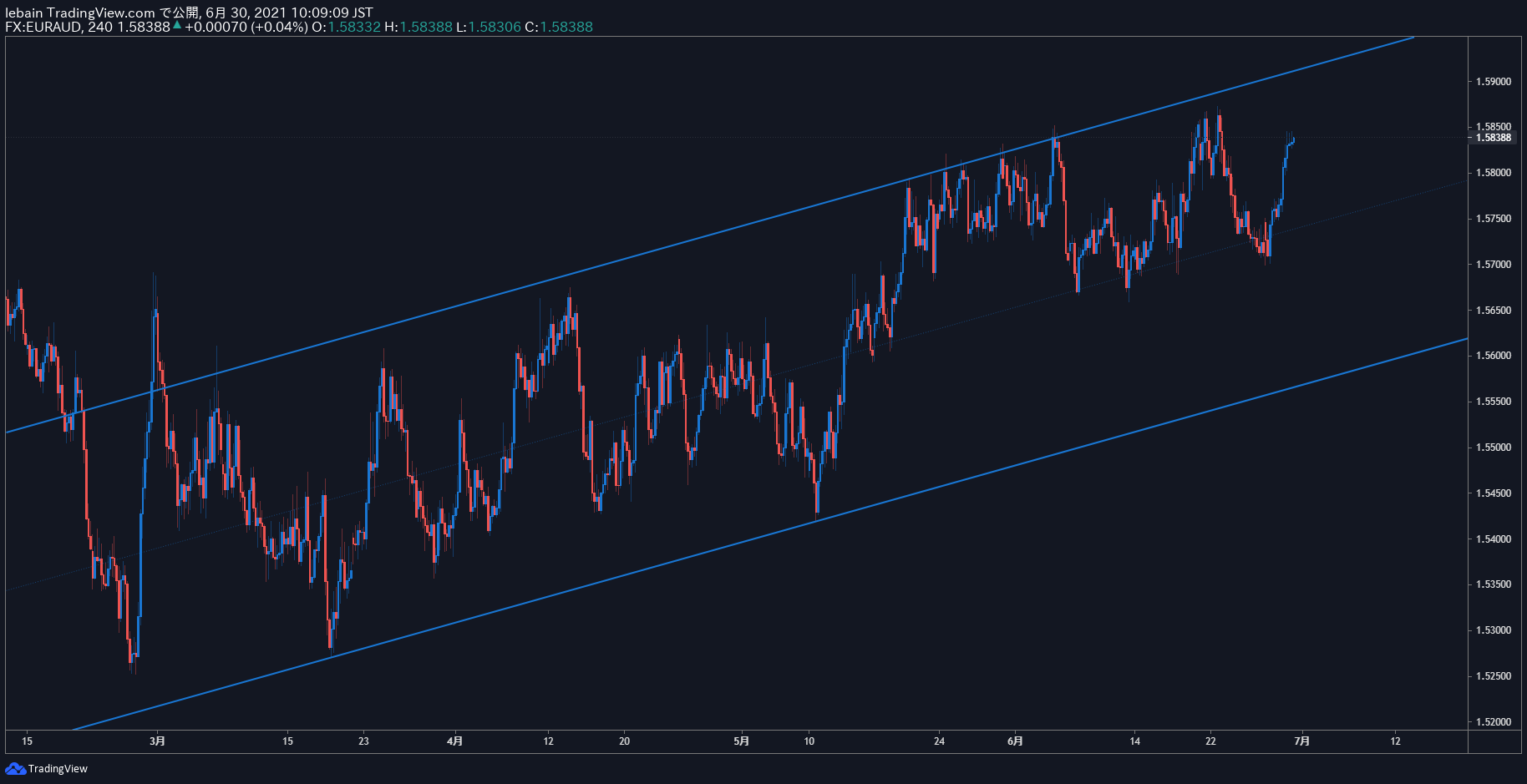Click the 1.55000 price axis label
Screen dimensions: 1527x784
point(1494,448)
